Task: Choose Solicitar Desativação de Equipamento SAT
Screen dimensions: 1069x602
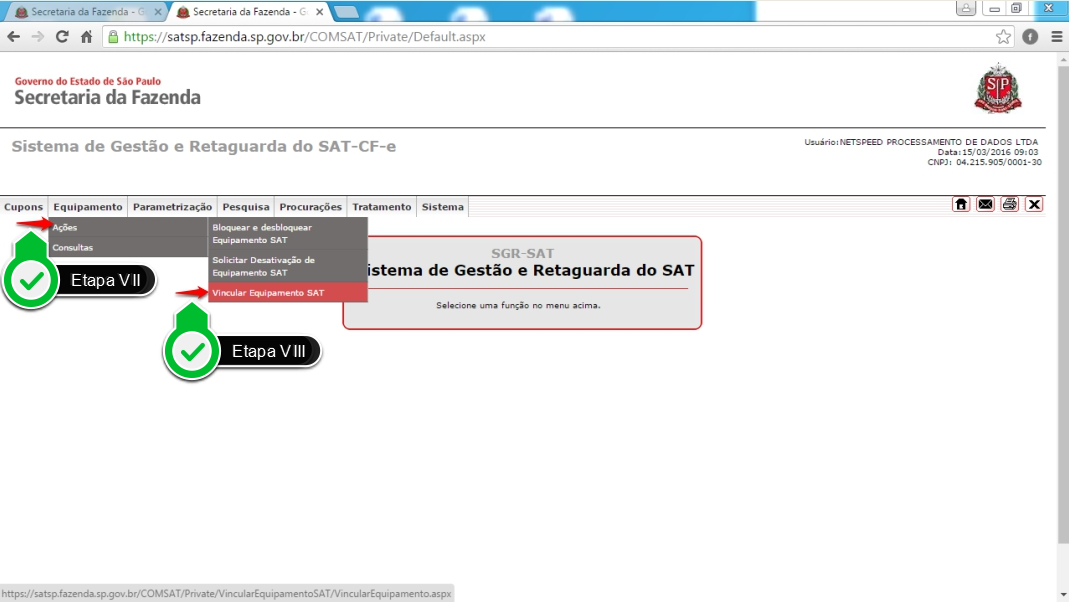Action: (x=288, y=267)
